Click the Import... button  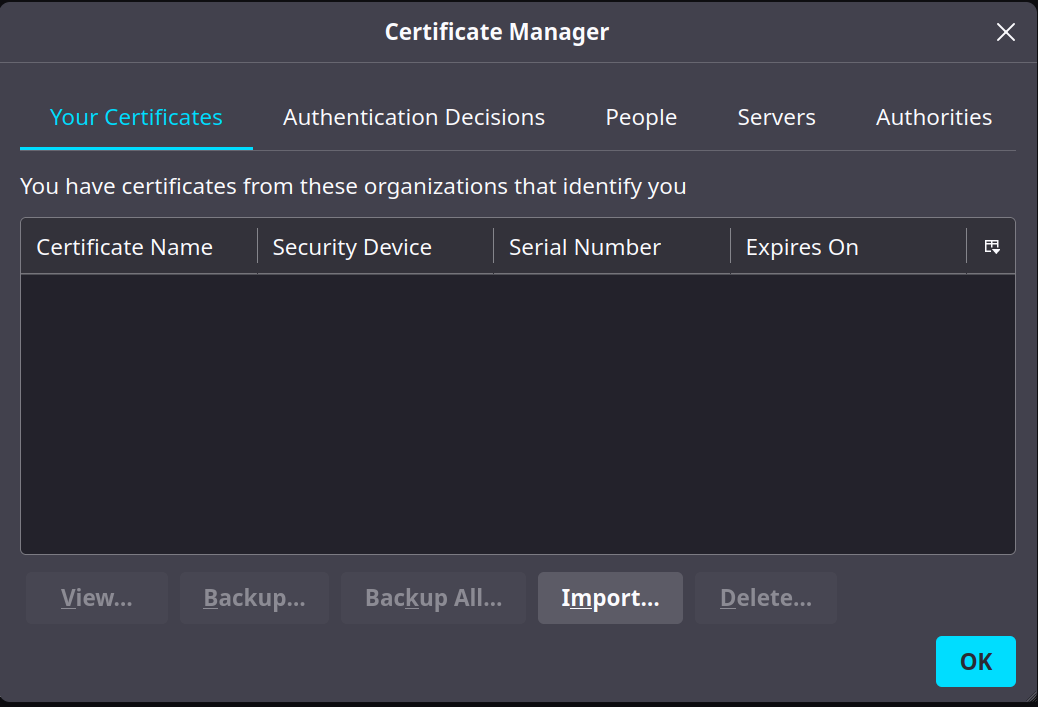point(610,598)
